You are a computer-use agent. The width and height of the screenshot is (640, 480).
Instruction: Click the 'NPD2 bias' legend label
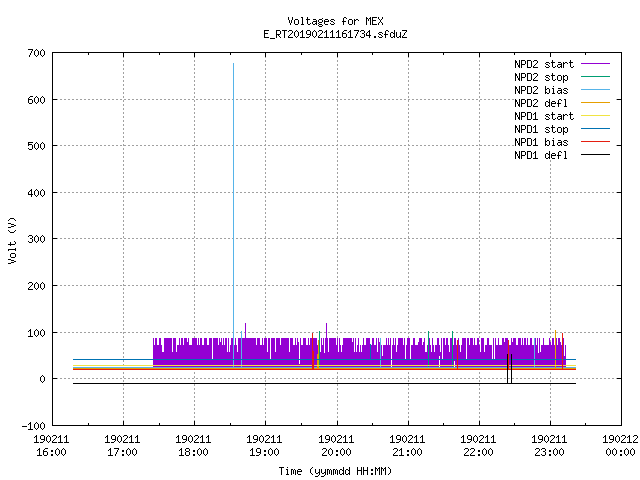click(541, 90)
